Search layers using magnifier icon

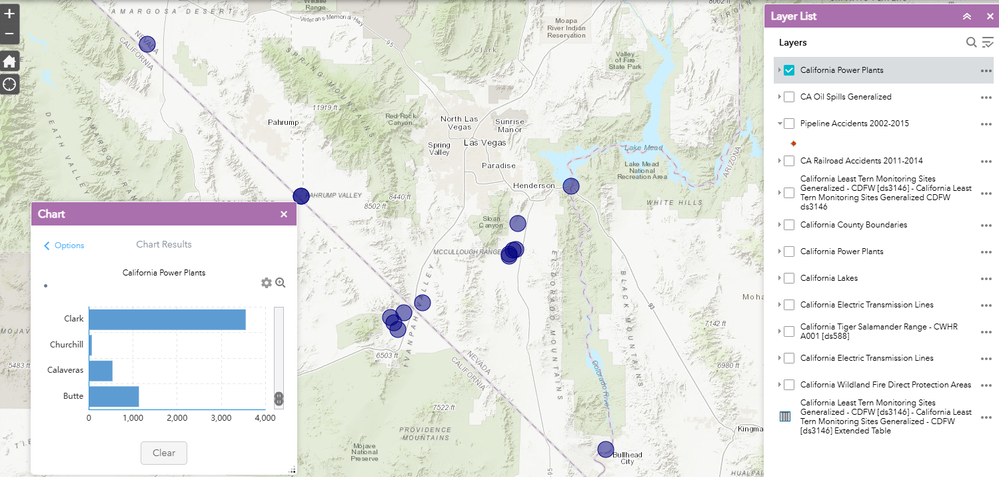[x=971, y=43]
